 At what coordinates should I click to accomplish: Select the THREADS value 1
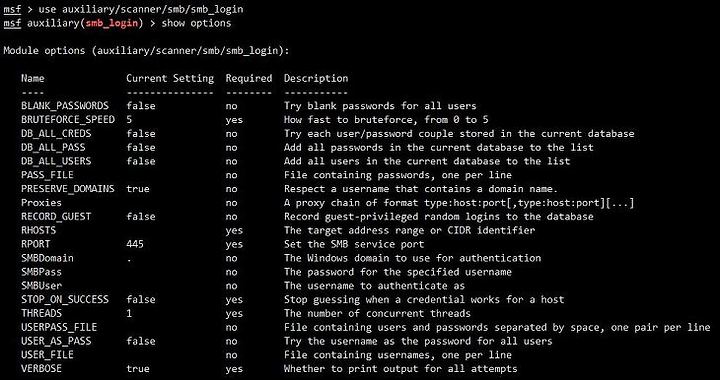coord(129,313)
